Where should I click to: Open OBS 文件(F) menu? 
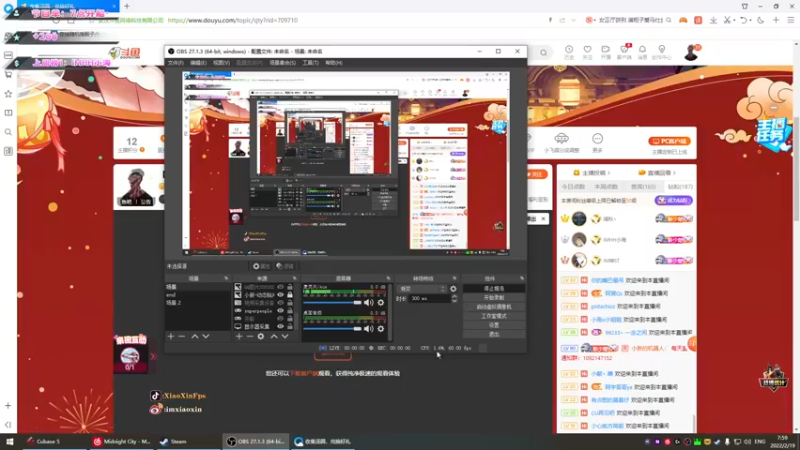176,63
